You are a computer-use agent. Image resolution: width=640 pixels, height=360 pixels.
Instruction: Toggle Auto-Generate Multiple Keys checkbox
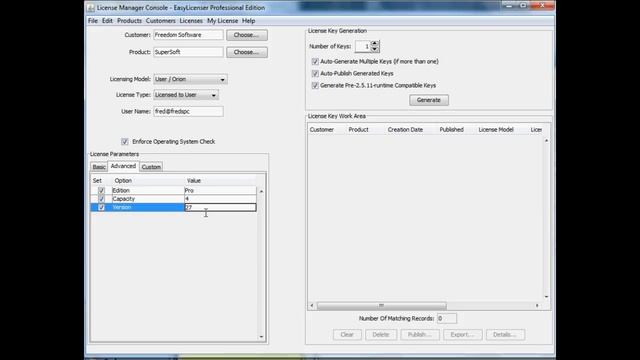[315, 62]
